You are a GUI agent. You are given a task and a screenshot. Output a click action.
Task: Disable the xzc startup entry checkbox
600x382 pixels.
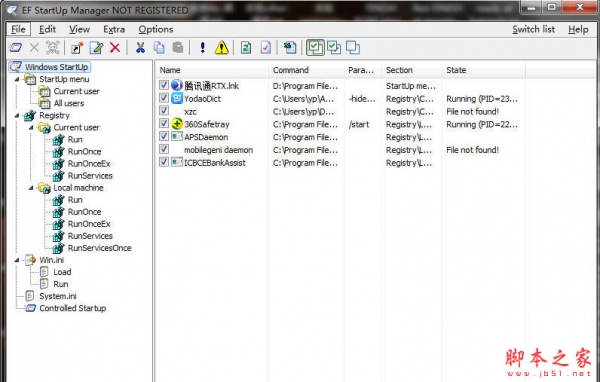164,111
